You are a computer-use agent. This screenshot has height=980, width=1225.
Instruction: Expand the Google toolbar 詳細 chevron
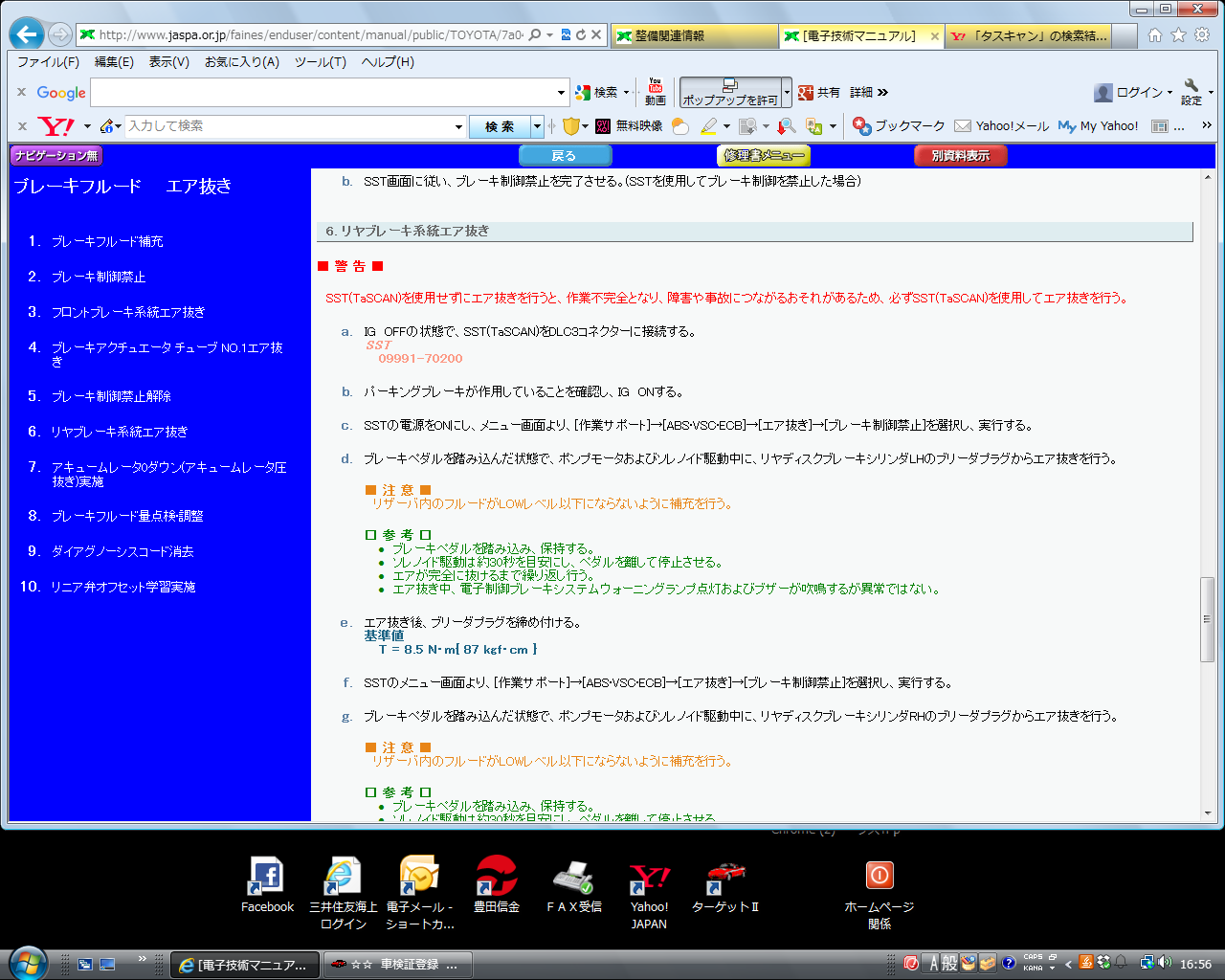pyautogui.click(x=869, y=92)
